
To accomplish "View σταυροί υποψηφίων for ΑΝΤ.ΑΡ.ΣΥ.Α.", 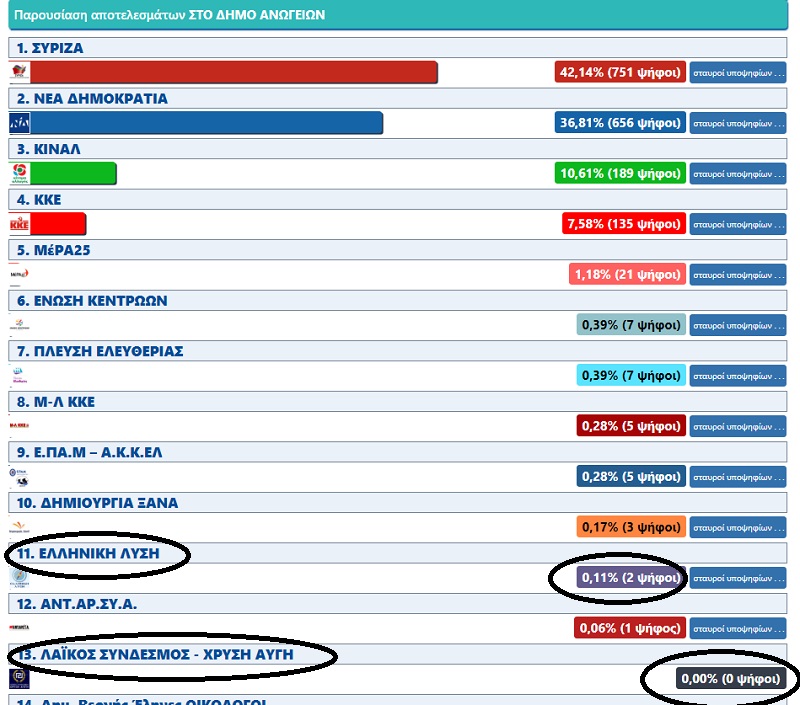I will [737, 628].
